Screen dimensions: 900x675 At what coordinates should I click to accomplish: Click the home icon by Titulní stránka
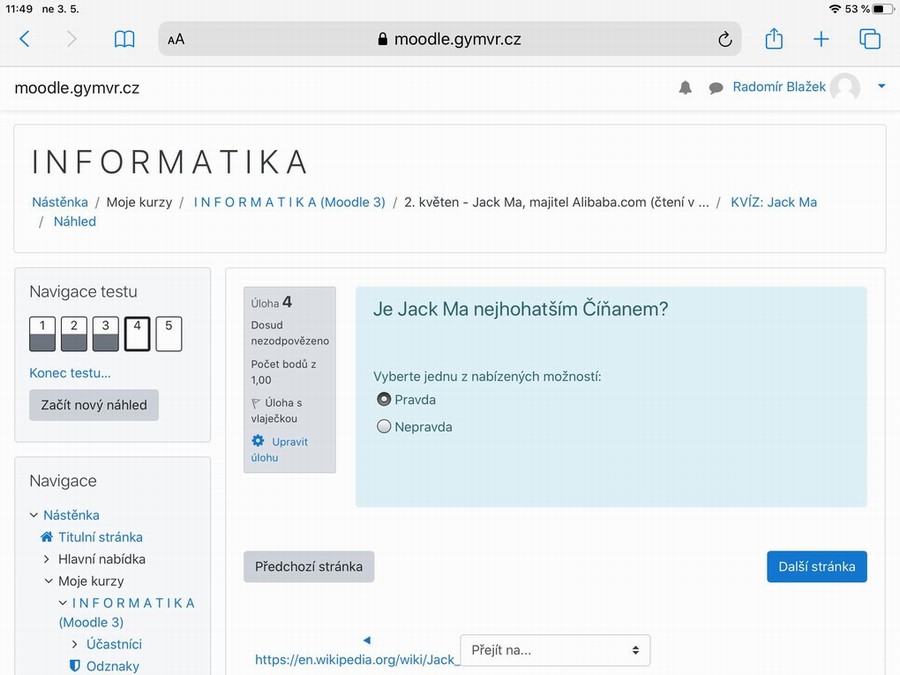coord(46,537)
